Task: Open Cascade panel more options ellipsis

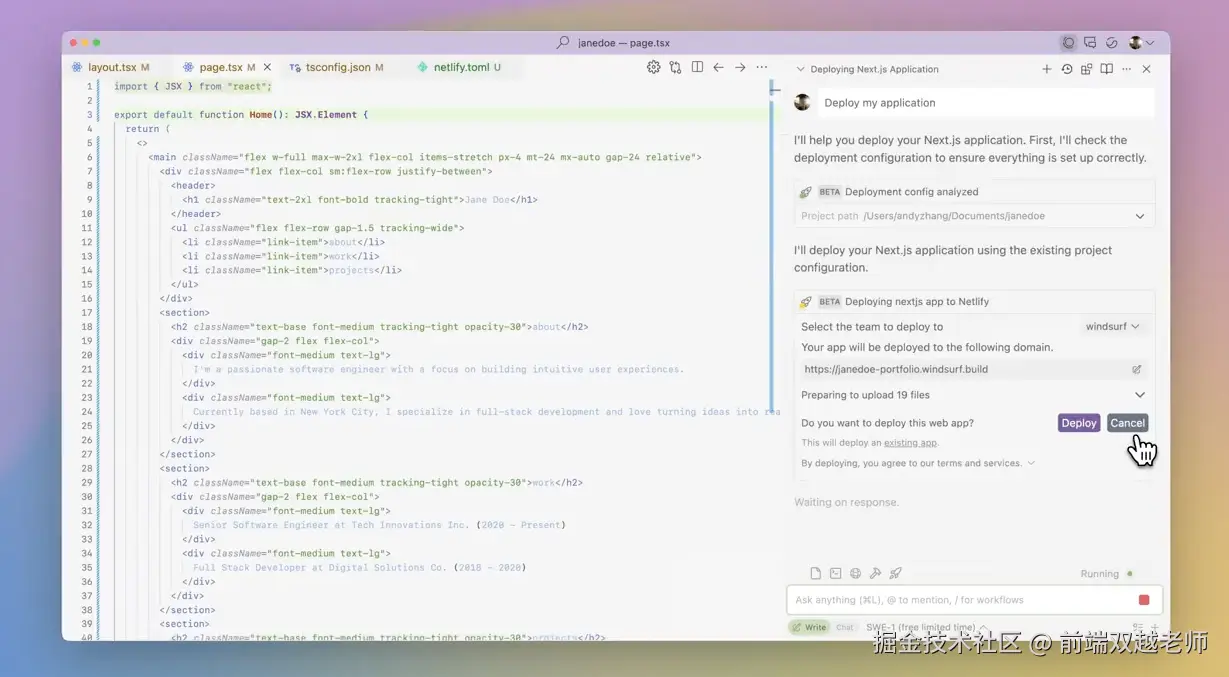Action: [x=1127, y=69]
